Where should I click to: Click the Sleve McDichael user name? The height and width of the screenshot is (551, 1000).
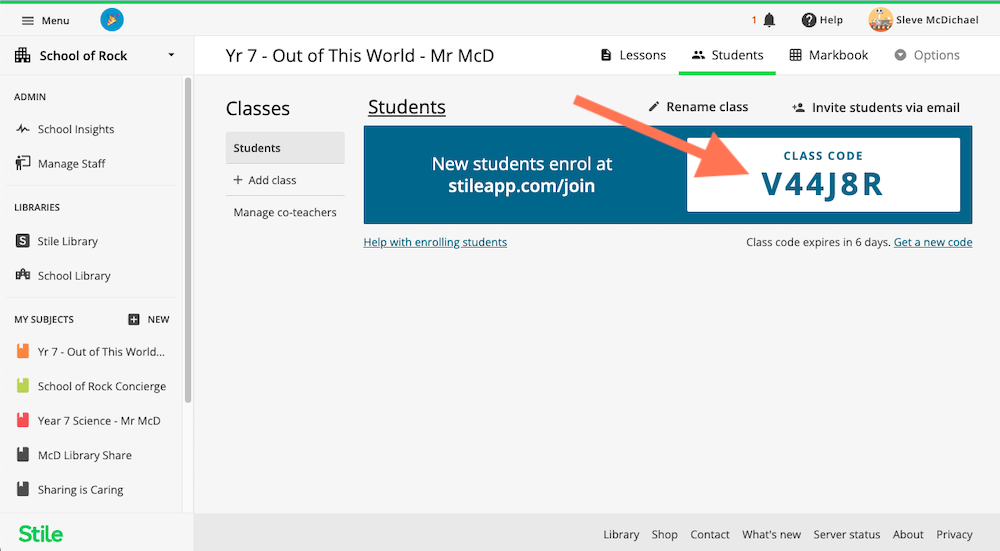point(937,20)
